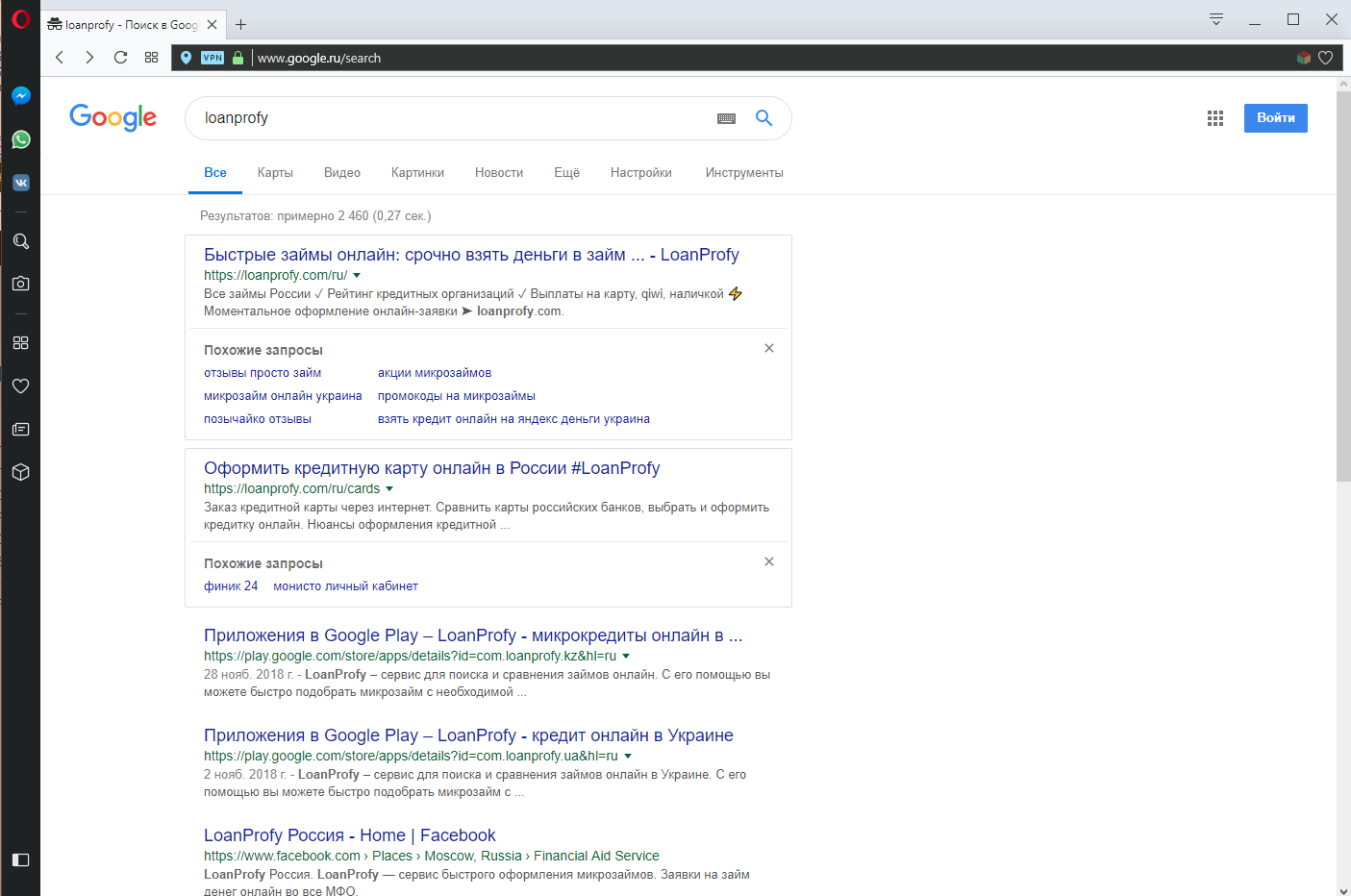Image resolution: width=1351 pixels, height=896 pixels.
Task: Click the Войти sign-in button
Action: pyautogui.click(x=1276, y=118)
